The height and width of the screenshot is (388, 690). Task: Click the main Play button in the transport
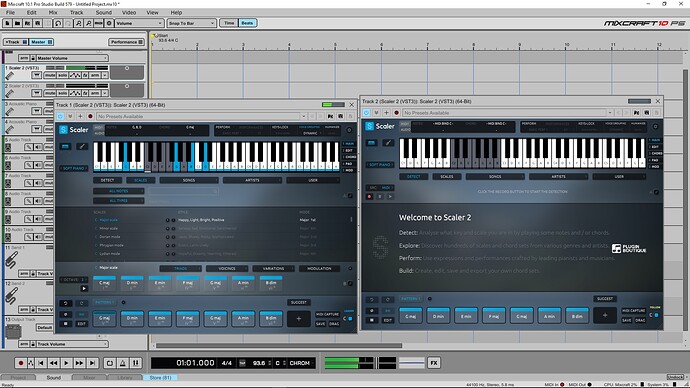tap(66, 363)
